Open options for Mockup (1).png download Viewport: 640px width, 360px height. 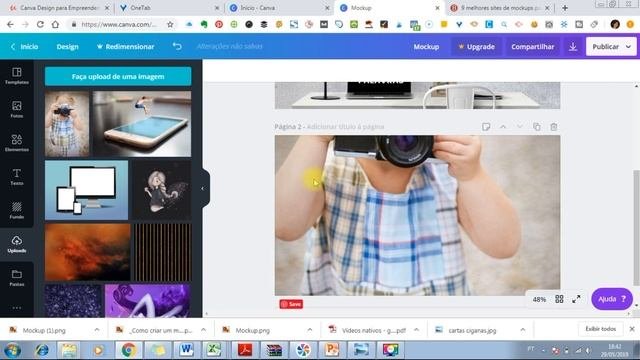[97, 330]
